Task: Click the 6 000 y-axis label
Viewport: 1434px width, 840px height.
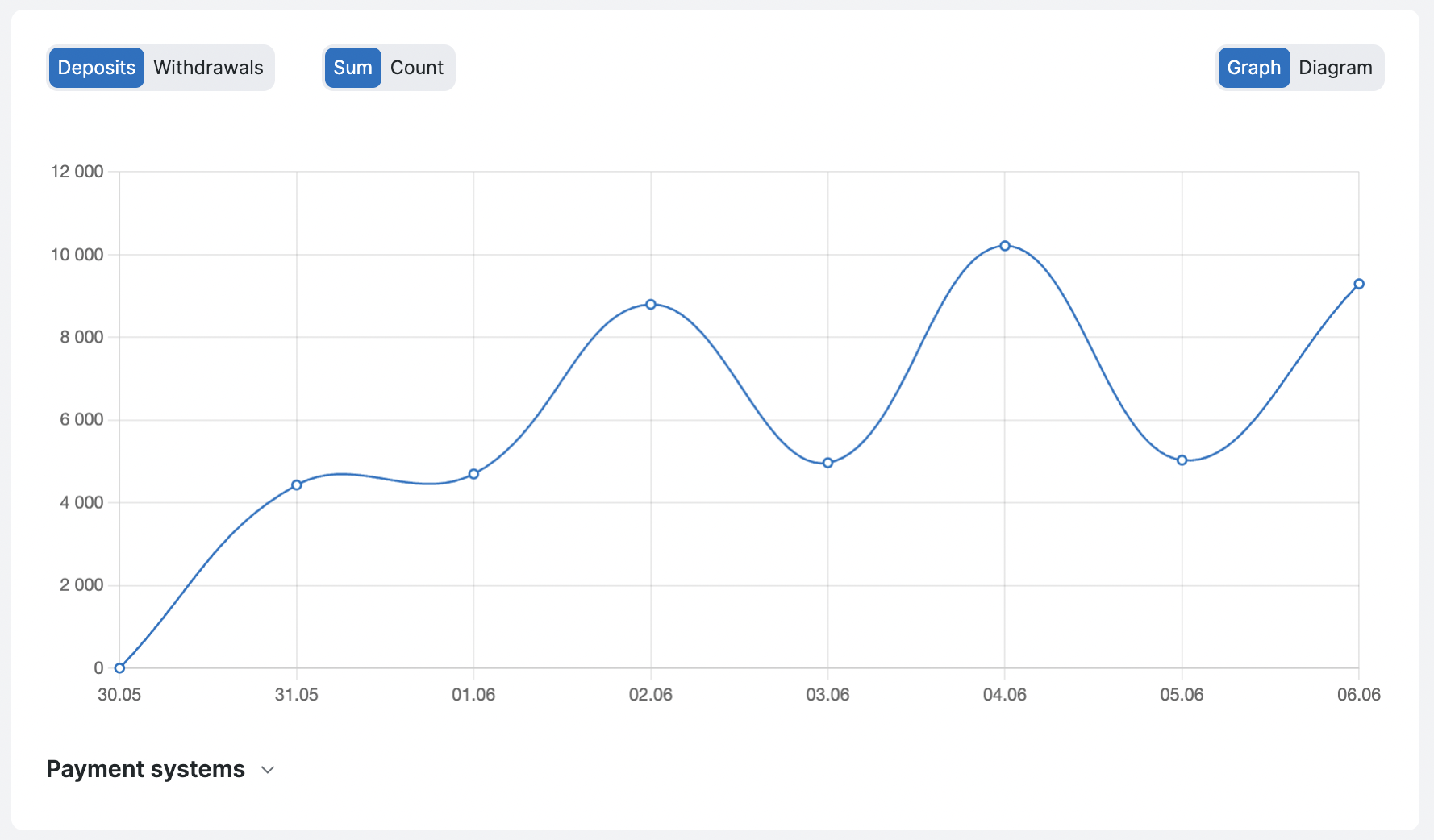Action: click(81, 419)
